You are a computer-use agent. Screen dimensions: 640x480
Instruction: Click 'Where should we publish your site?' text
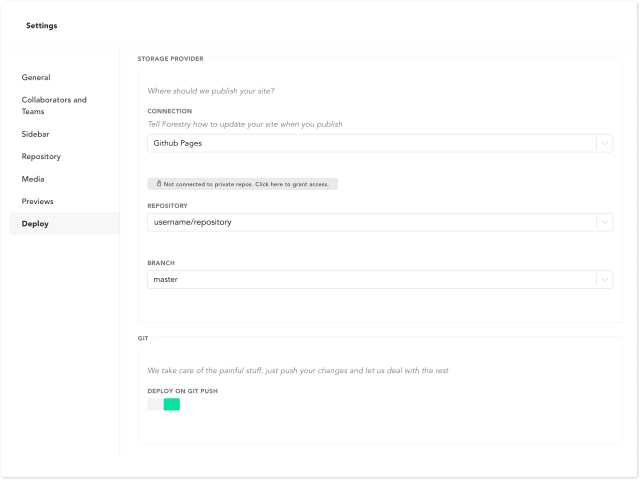[x=211, y=91]
